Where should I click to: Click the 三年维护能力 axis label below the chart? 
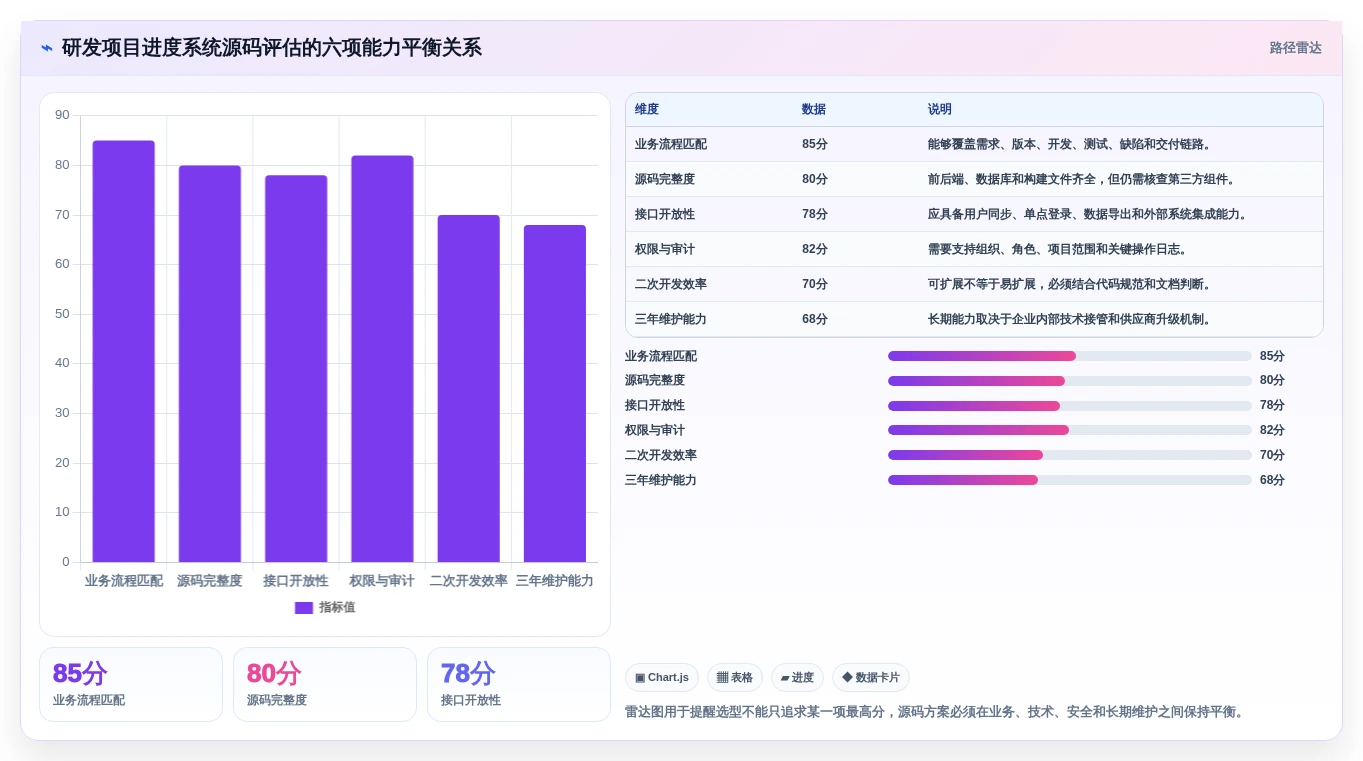pyautogui.click(x=555, y=581)
